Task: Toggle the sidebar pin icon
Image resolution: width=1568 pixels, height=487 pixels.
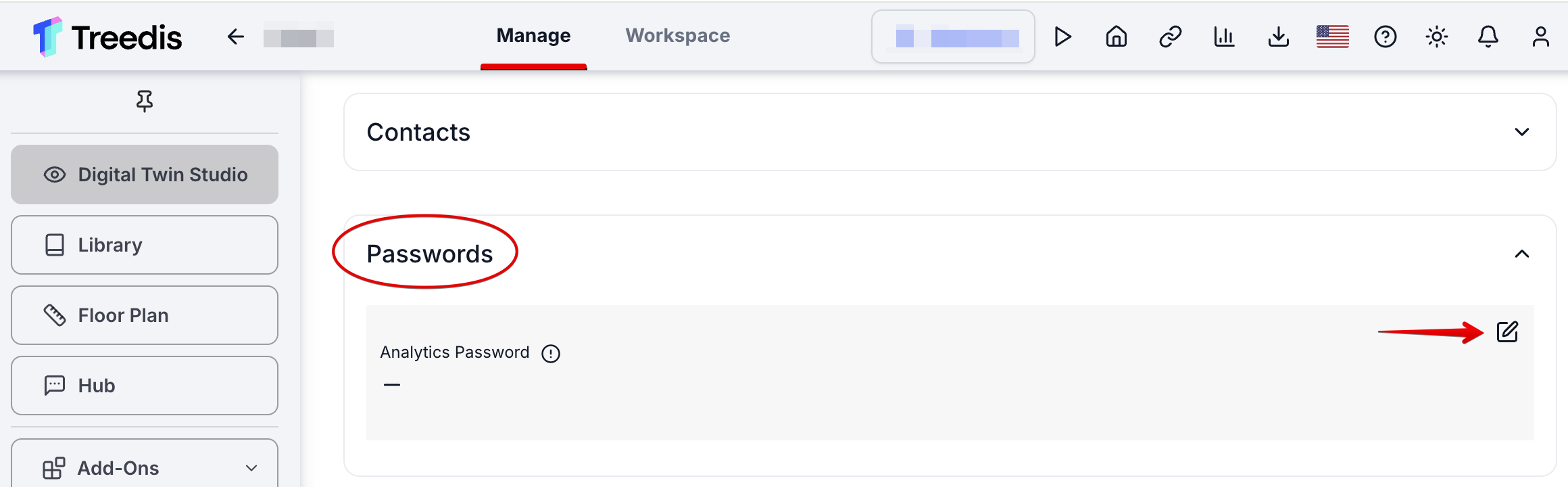Action: (145, 101)
